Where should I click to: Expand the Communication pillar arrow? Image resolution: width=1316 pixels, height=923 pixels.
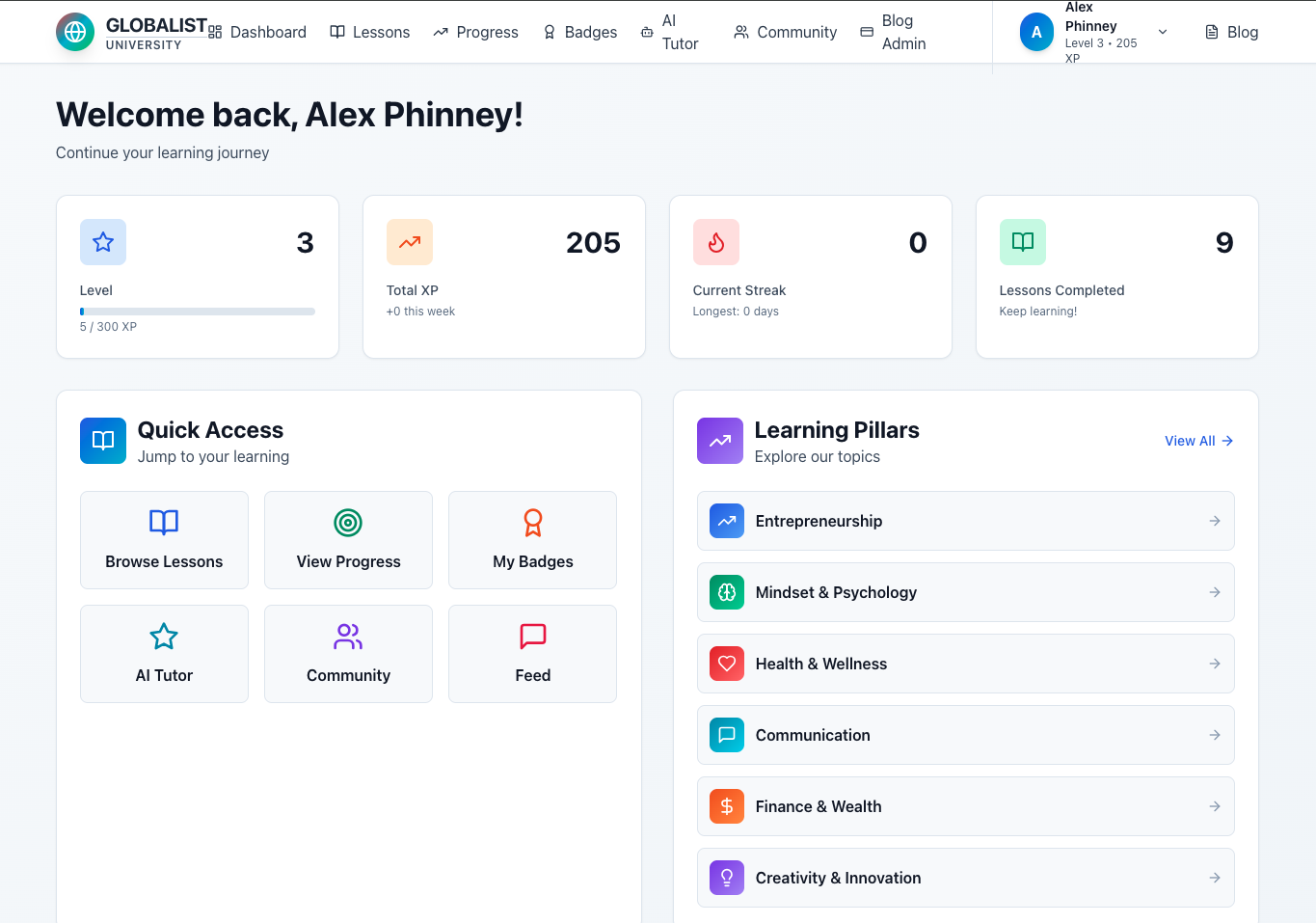1215,735
